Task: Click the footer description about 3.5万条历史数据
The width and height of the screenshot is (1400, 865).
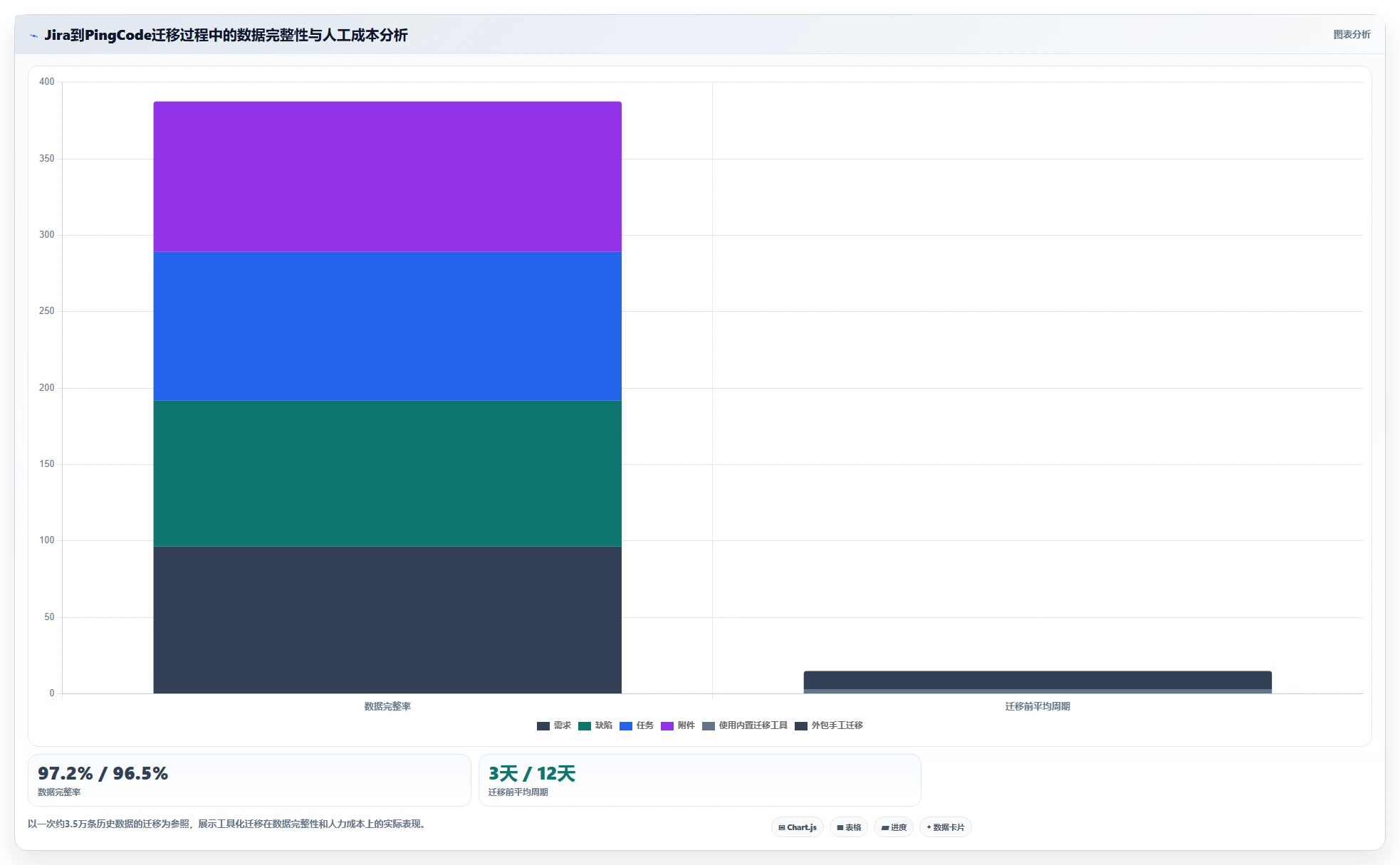Action: point(226,824)
